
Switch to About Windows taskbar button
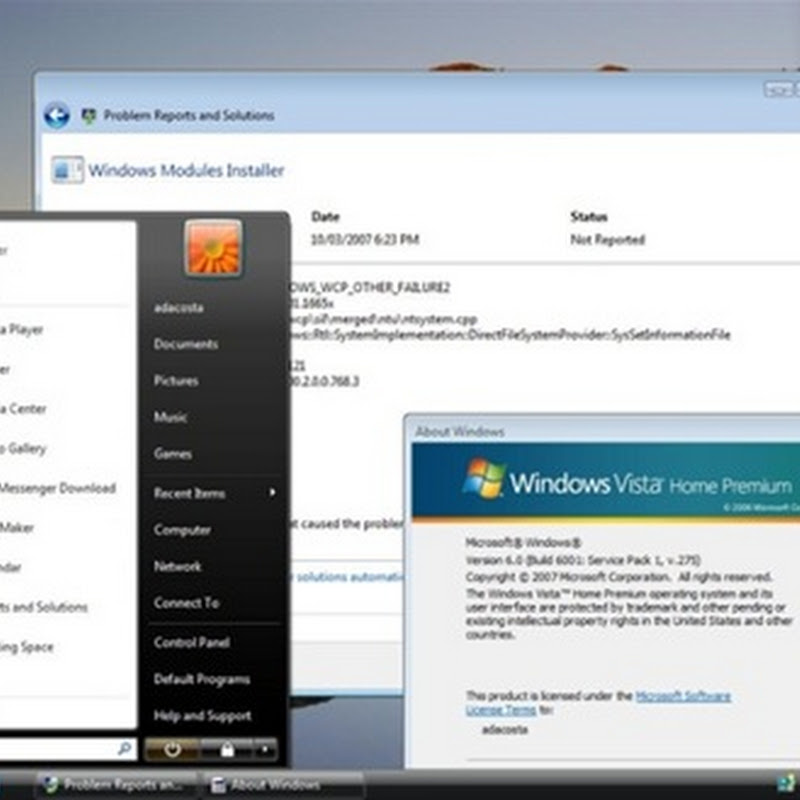click(x=284, y=784)
